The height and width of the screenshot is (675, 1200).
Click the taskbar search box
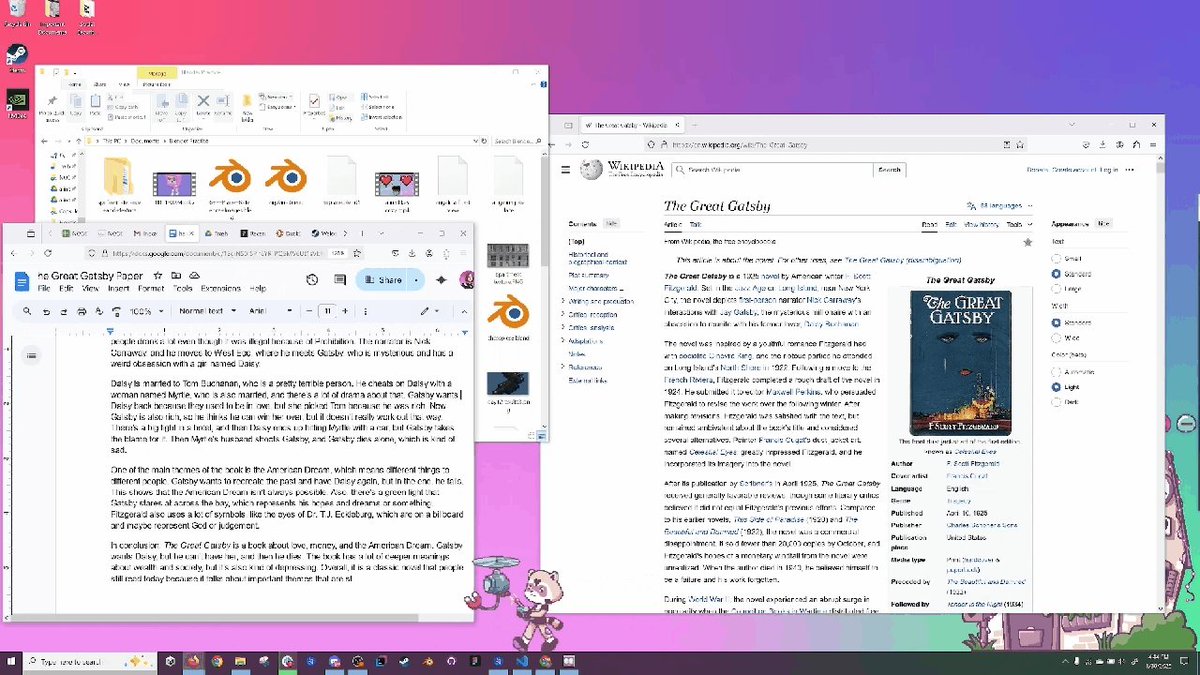90,662
